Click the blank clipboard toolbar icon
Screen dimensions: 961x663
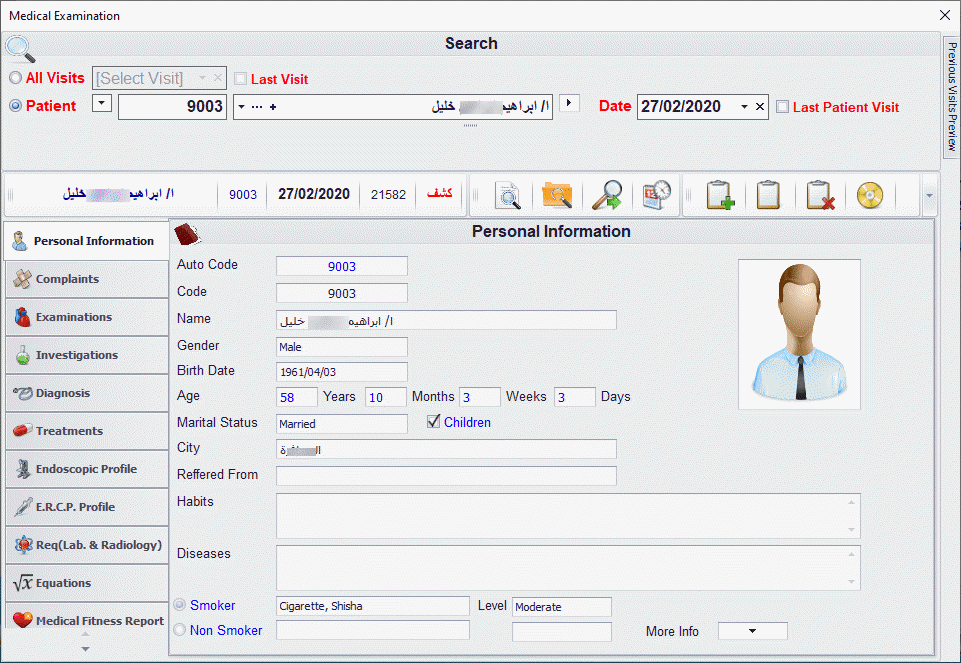tap(768, 195)
